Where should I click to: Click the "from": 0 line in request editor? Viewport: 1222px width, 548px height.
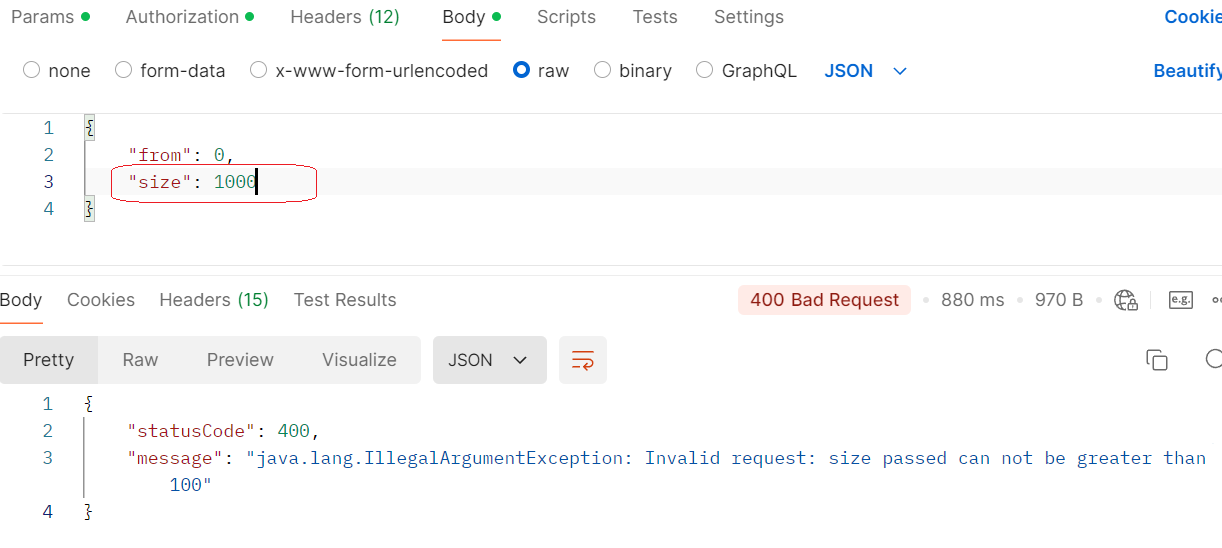(x=180, y=155)
